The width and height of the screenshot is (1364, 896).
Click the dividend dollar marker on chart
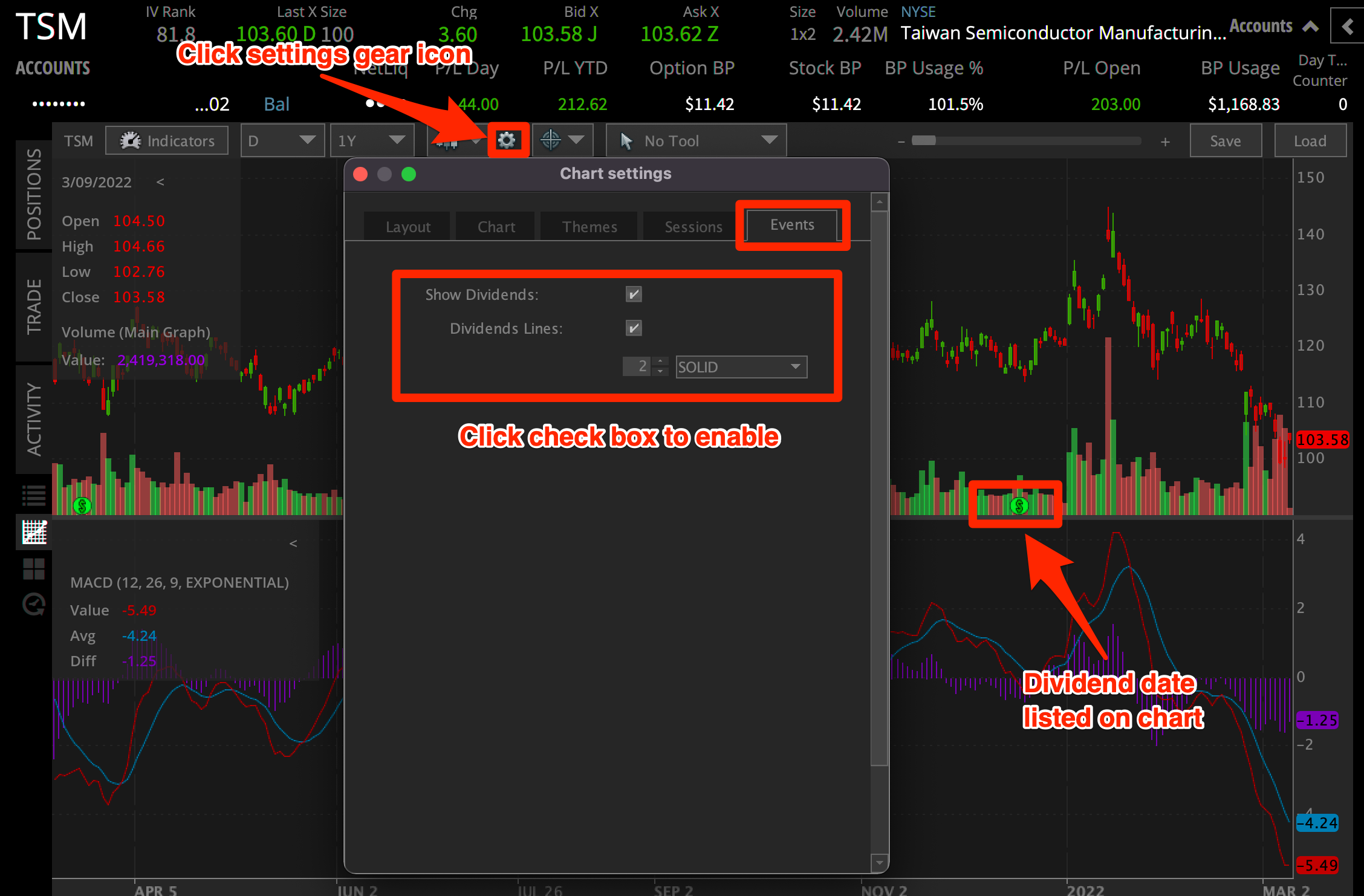1018,507
